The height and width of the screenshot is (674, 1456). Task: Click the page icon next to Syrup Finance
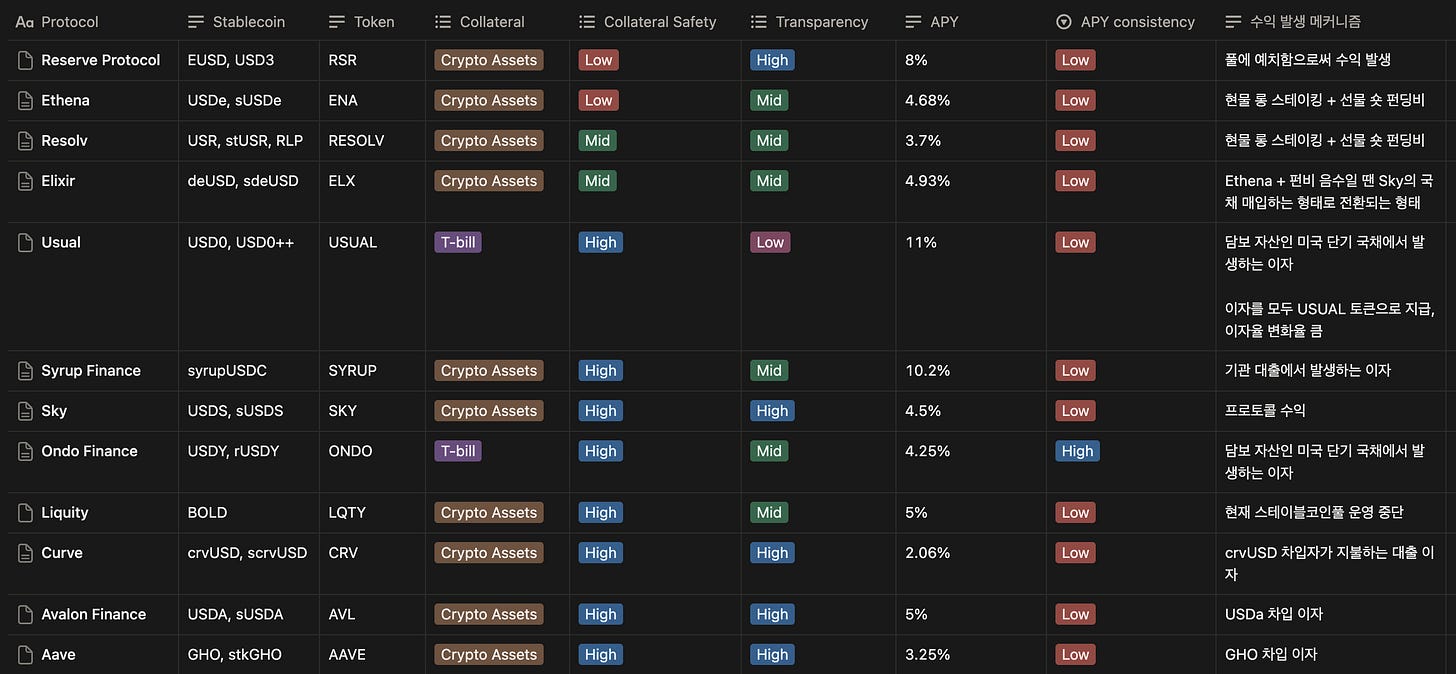click(x=26, y=370)
